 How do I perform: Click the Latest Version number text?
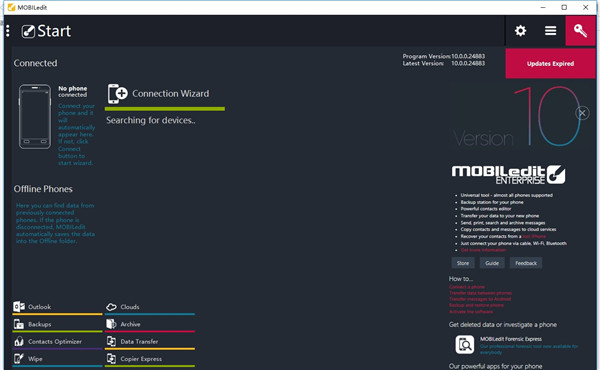468,63
